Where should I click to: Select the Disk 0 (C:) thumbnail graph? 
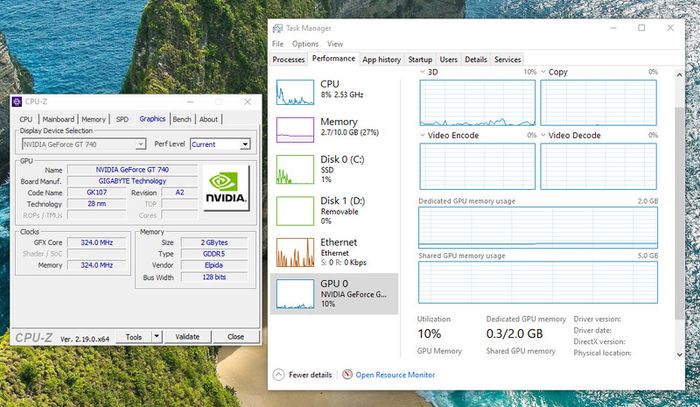295,170
